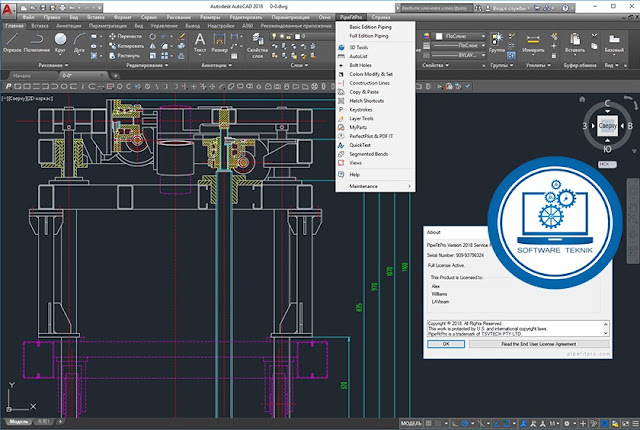Image resolution: width=640 pixels, height=430 pixels.
Task: Click OK in the About dialog
Action: pyautogui.click(x=446, y=344)
